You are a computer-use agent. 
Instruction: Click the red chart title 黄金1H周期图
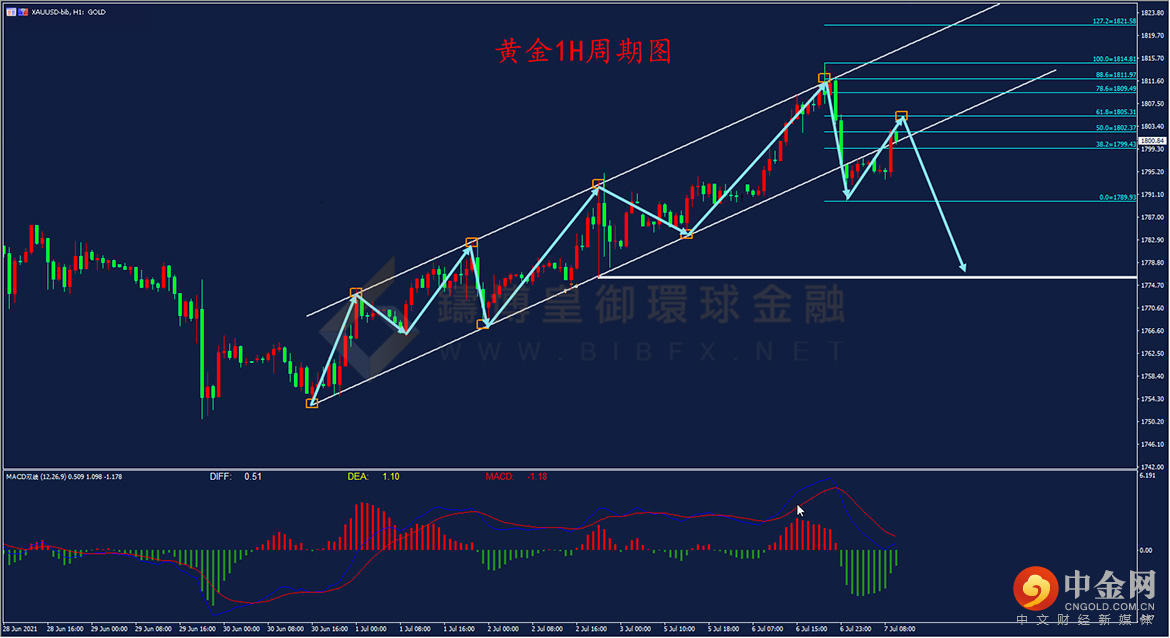click(x=584, y=51)
